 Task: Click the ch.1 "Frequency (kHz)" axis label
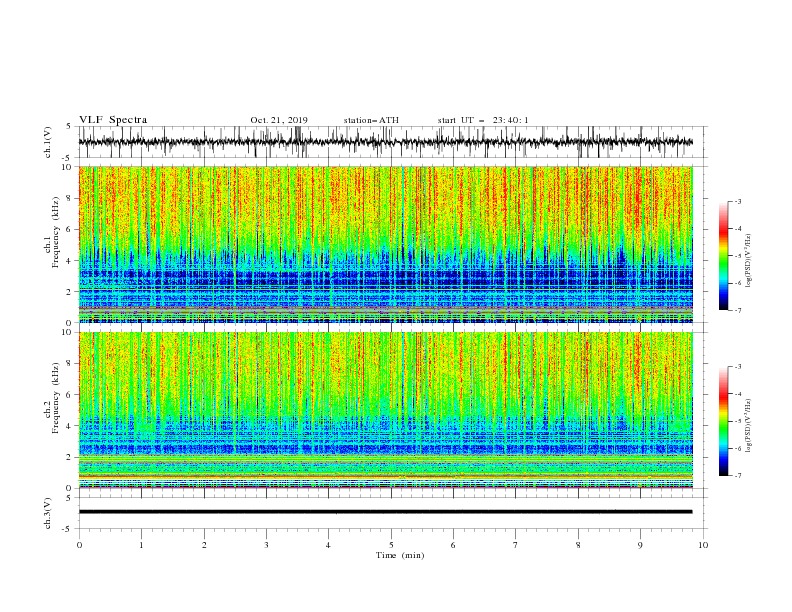[x=56, y=232]
